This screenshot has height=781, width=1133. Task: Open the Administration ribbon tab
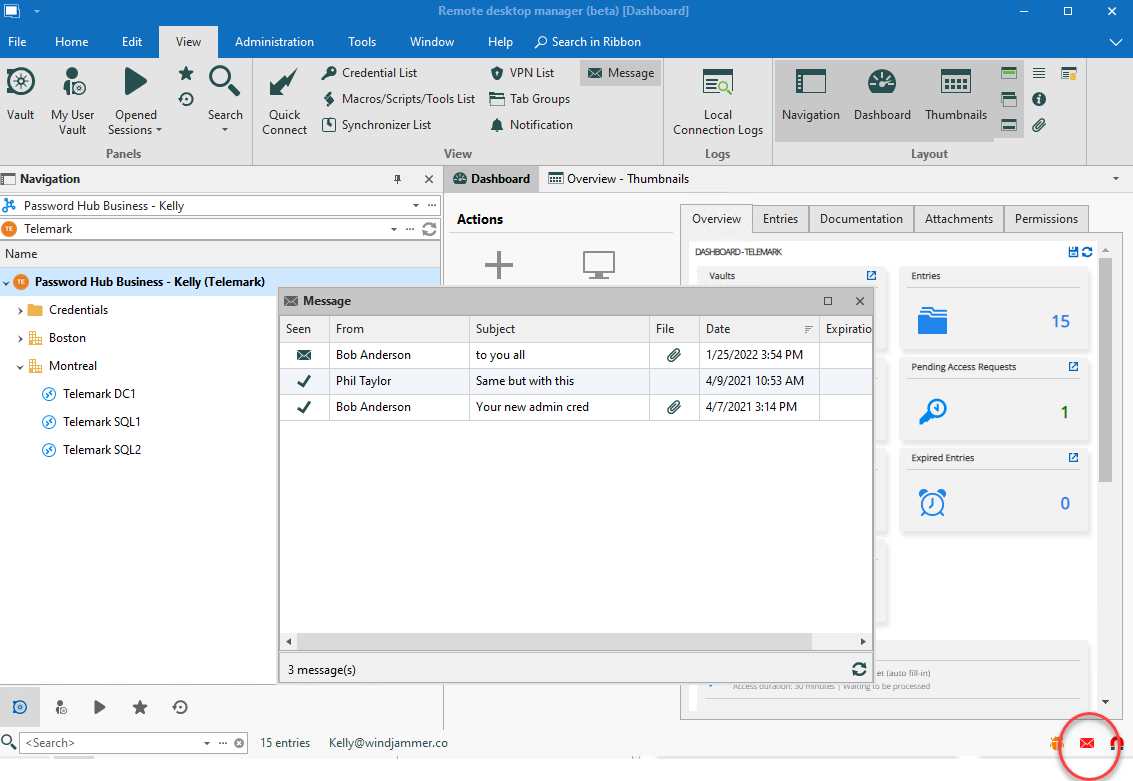(274, 42)
